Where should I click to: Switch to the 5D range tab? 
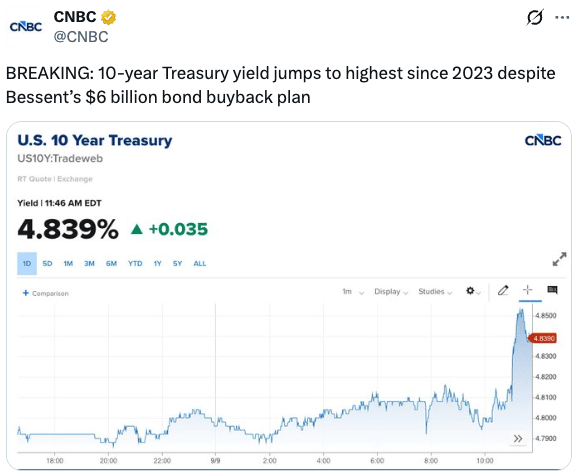pos(47,263)
